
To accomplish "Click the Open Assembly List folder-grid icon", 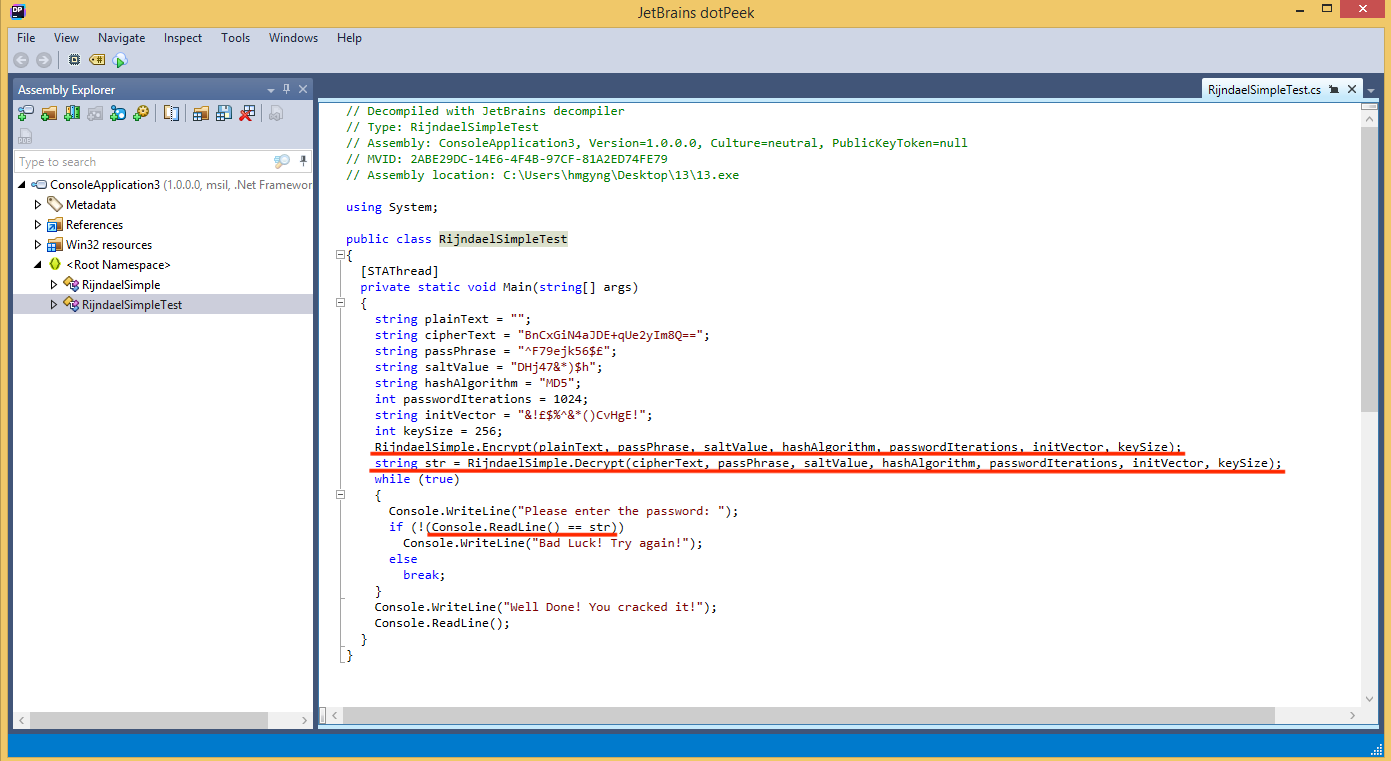I will pos(201,113).
